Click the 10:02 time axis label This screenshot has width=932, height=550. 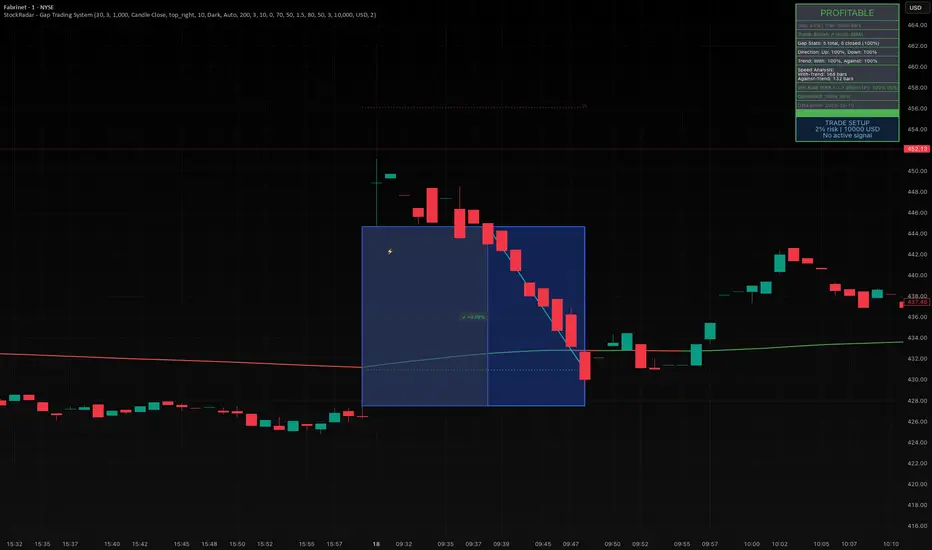pos(779,544)
